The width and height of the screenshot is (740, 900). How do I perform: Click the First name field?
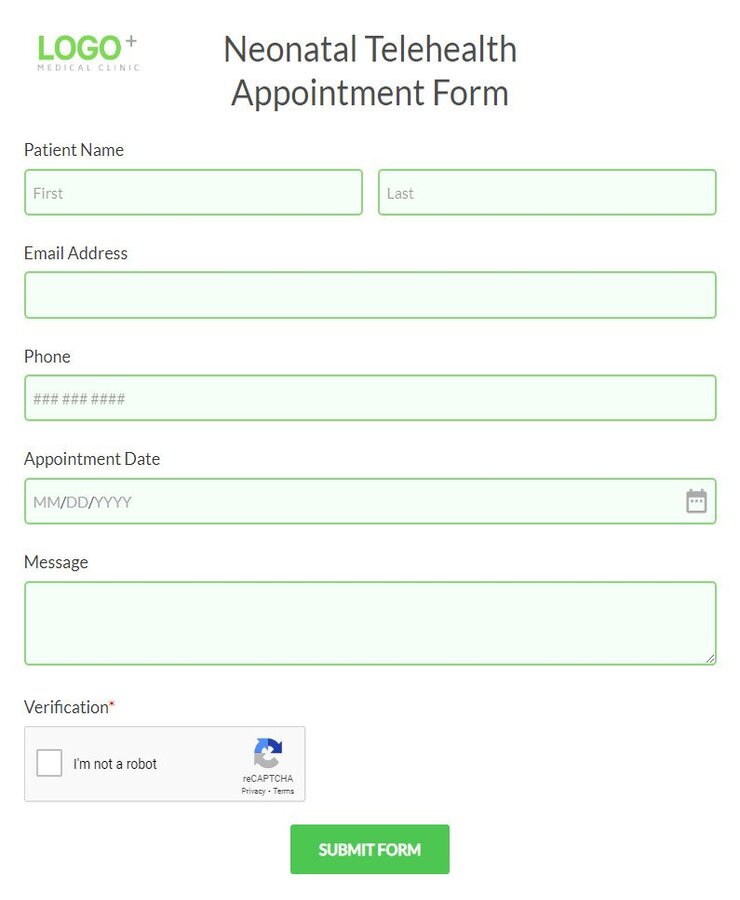click(193, 192)
